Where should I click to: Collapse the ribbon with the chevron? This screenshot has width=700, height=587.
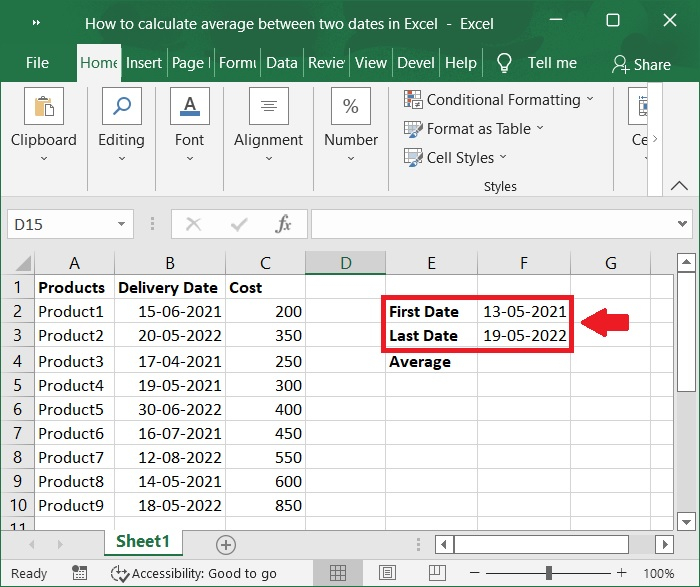coord(679,186)
